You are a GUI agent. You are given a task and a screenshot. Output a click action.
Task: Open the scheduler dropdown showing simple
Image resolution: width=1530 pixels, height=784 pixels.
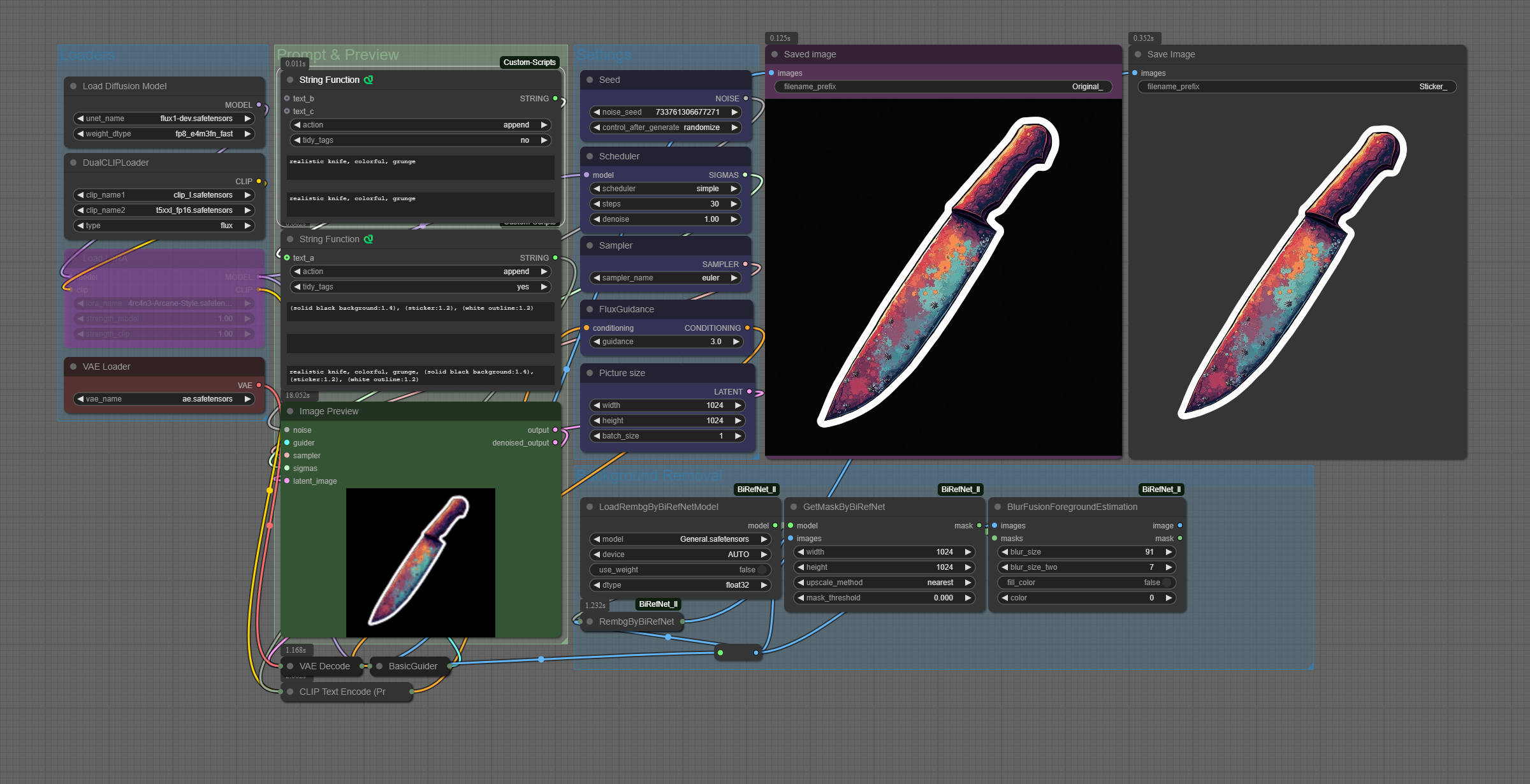pyautogui.click(x=666, y=189)
